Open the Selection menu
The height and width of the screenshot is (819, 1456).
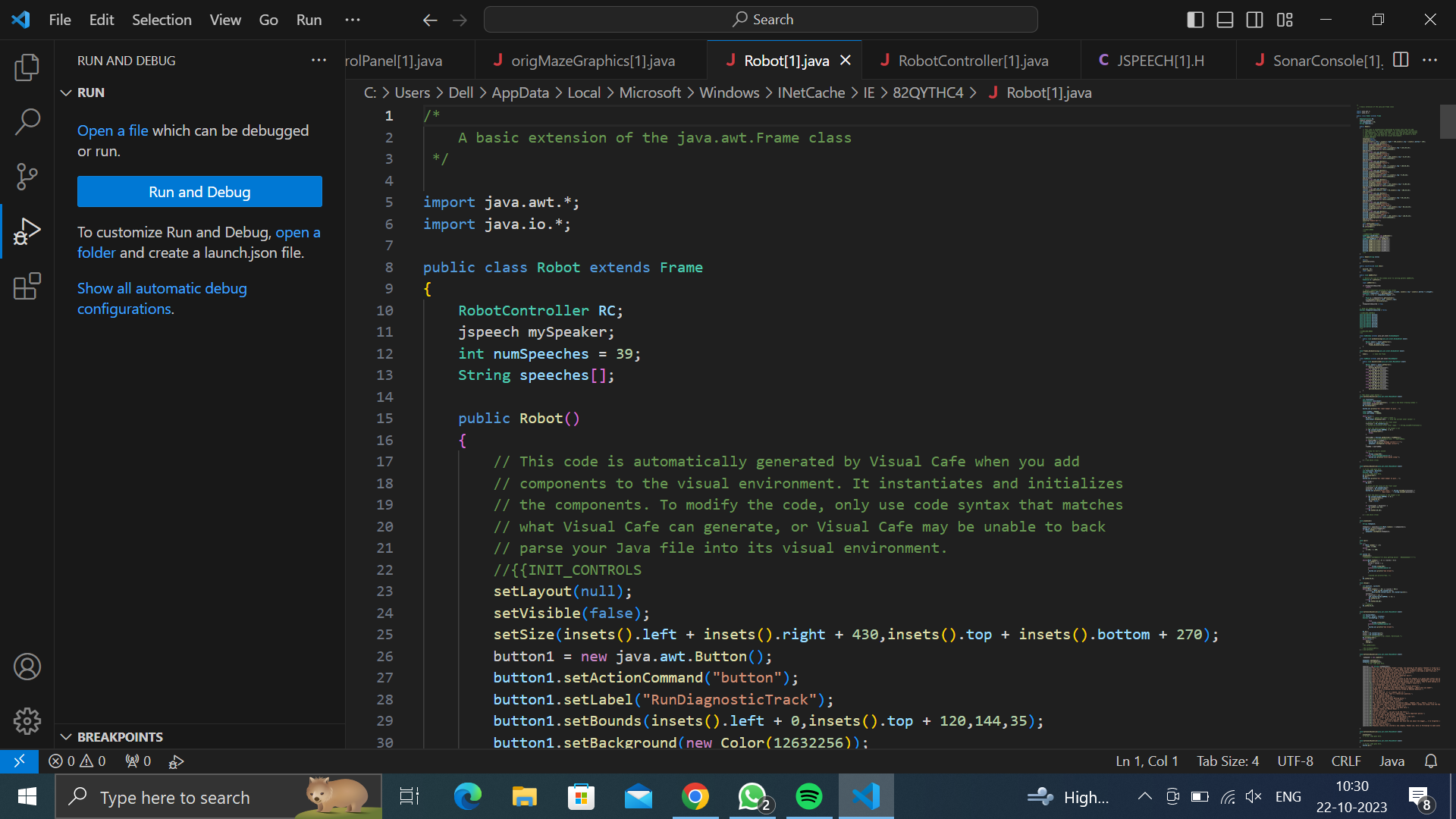click(162, 20)
